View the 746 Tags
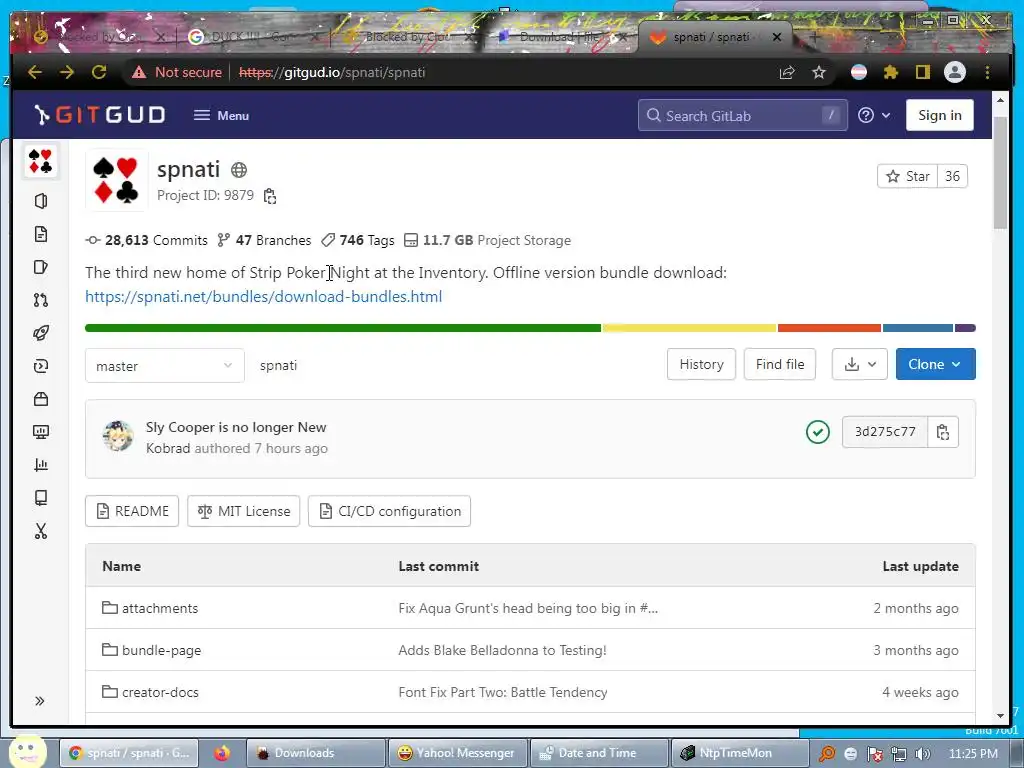 pyautogui.click(x=358, y=240)
